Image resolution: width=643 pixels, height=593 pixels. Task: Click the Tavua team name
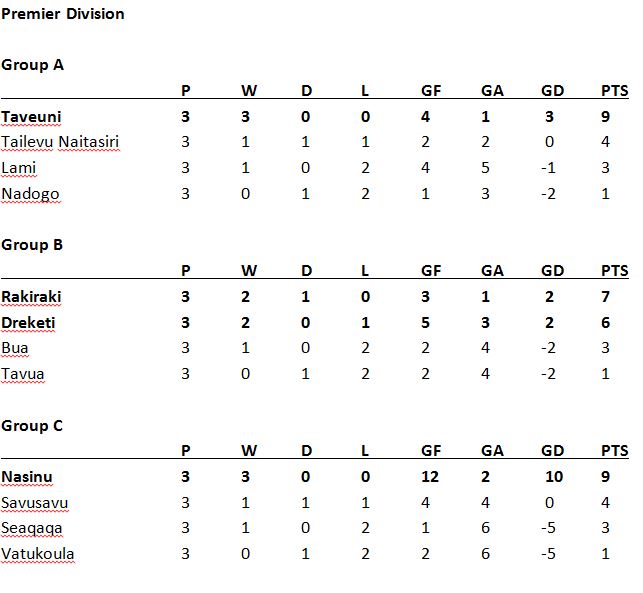23,374
